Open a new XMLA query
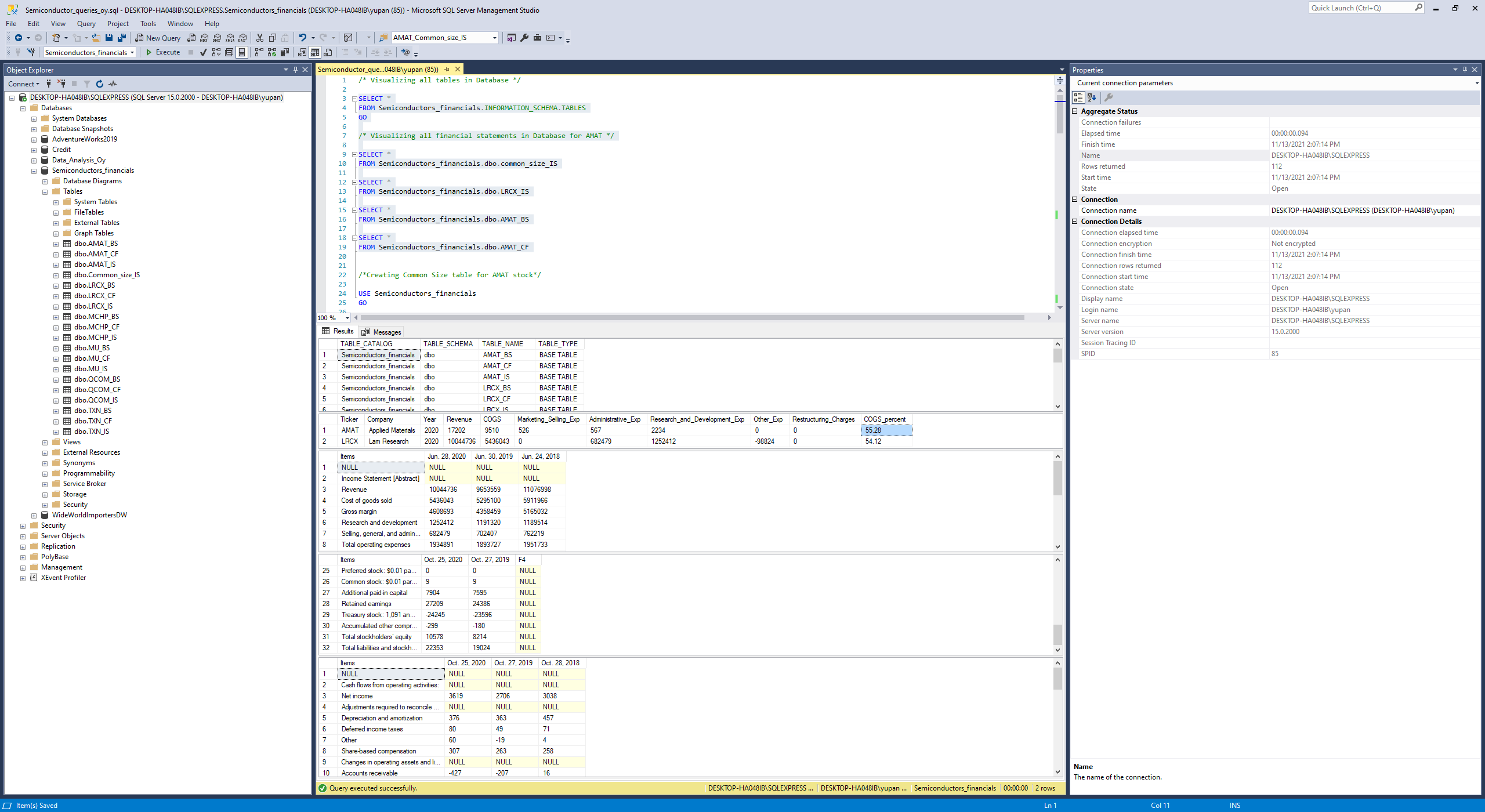The image size is (1485, 812). coord(230,38)
